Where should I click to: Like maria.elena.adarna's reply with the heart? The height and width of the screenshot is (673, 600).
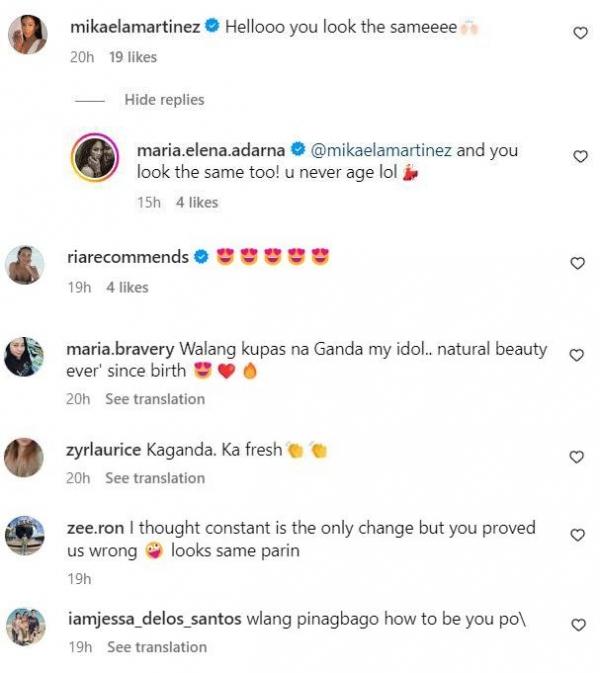(x=578, y=156)
